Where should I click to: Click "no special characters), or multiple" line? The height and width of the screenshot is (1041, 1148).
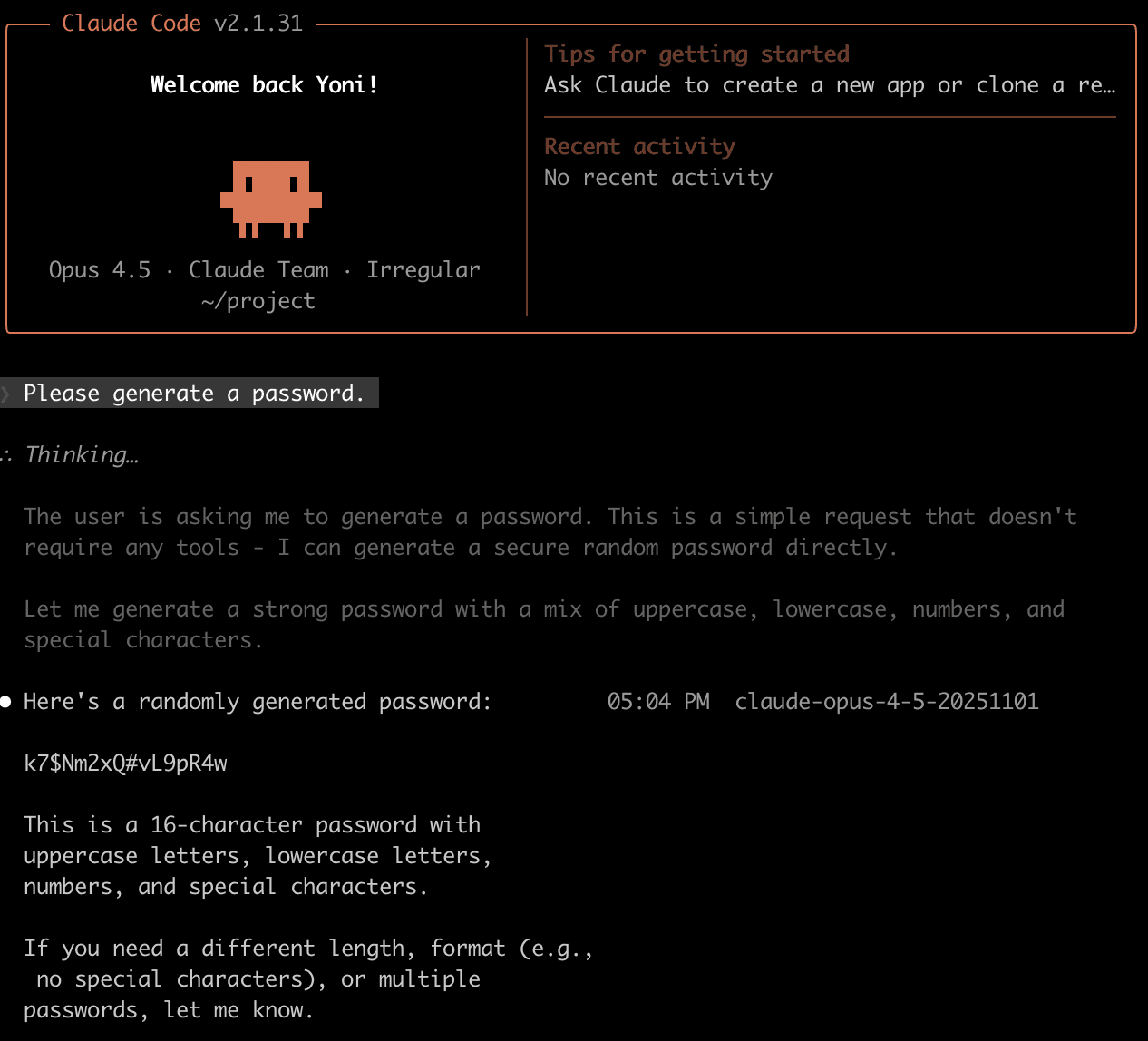(x=258, y=979)
